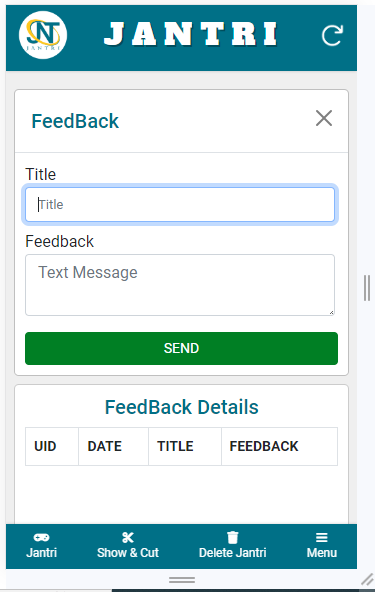The width and height of the screenshot is (375, 592).
Task: Select the TITLE column header
Action: point(175,446)
